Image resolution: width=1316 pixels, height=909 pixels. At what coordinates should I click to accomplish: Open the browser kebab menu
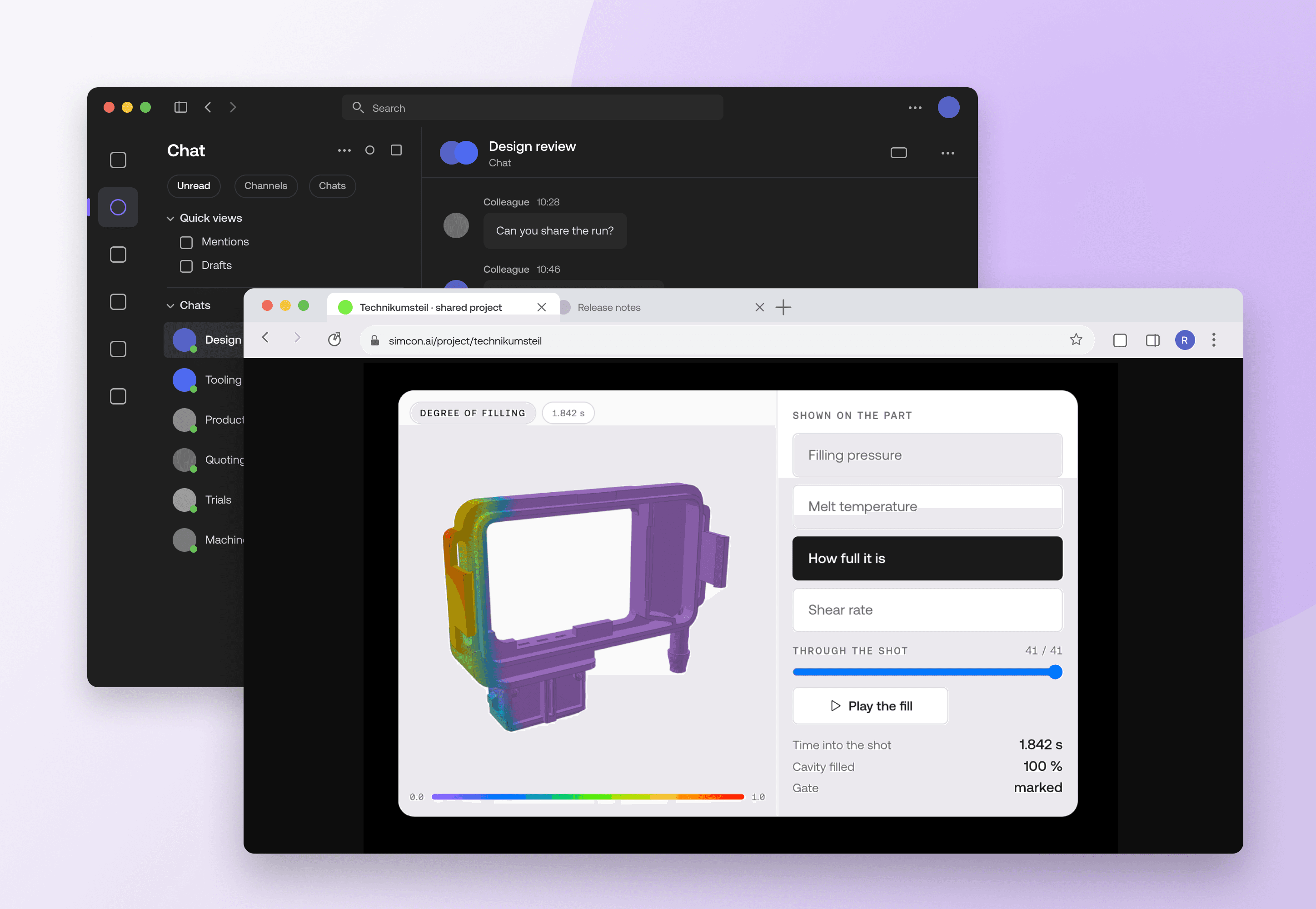pos(1213,340)
